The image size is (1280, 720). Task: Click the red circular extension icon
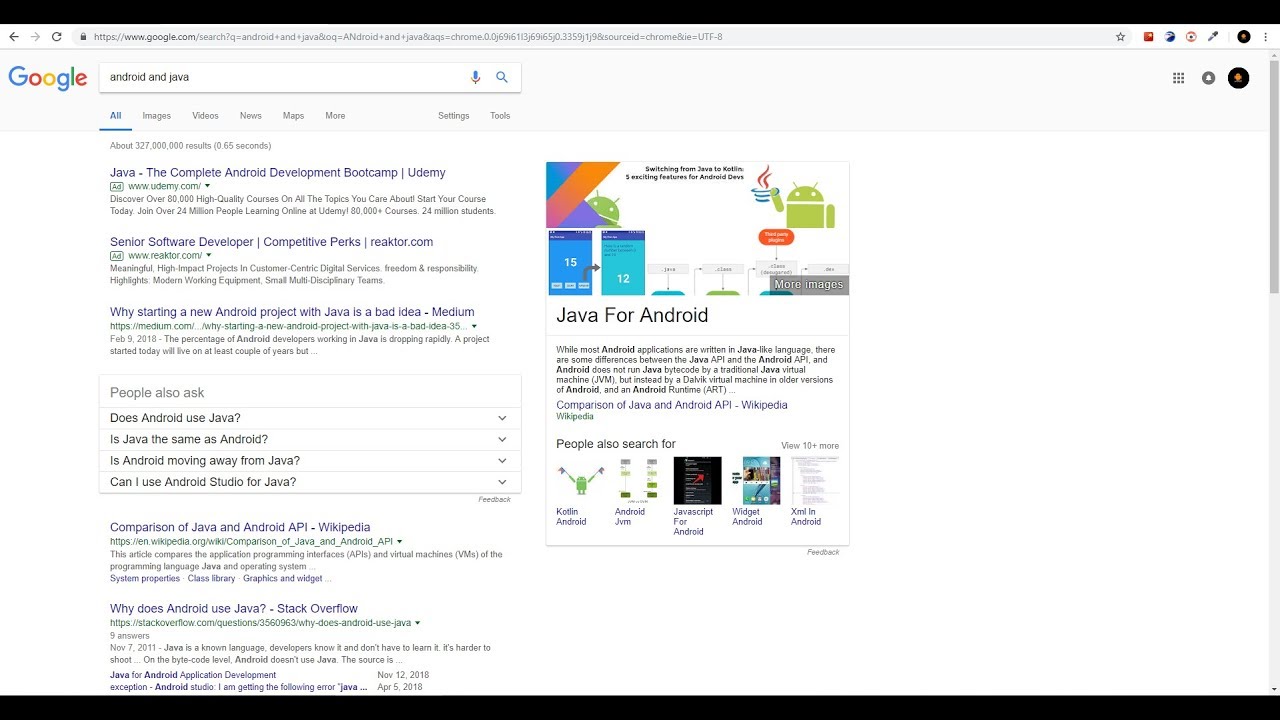point(1191,37)
